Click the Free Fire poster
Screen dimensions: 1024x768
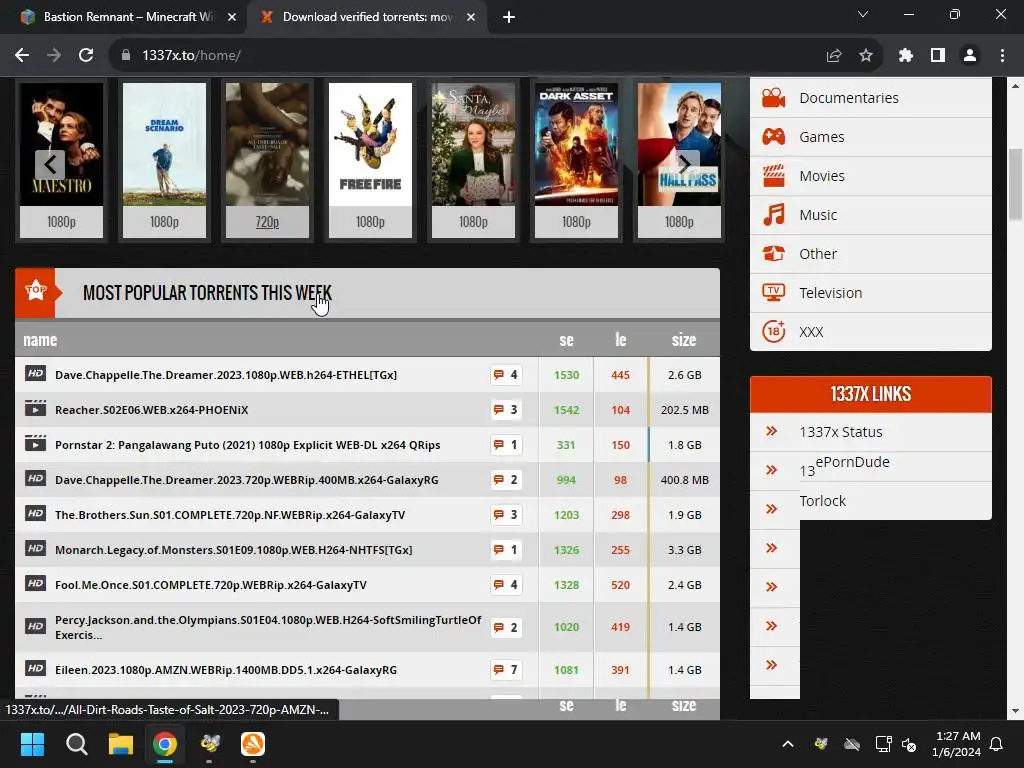click(x=370, y=144)
